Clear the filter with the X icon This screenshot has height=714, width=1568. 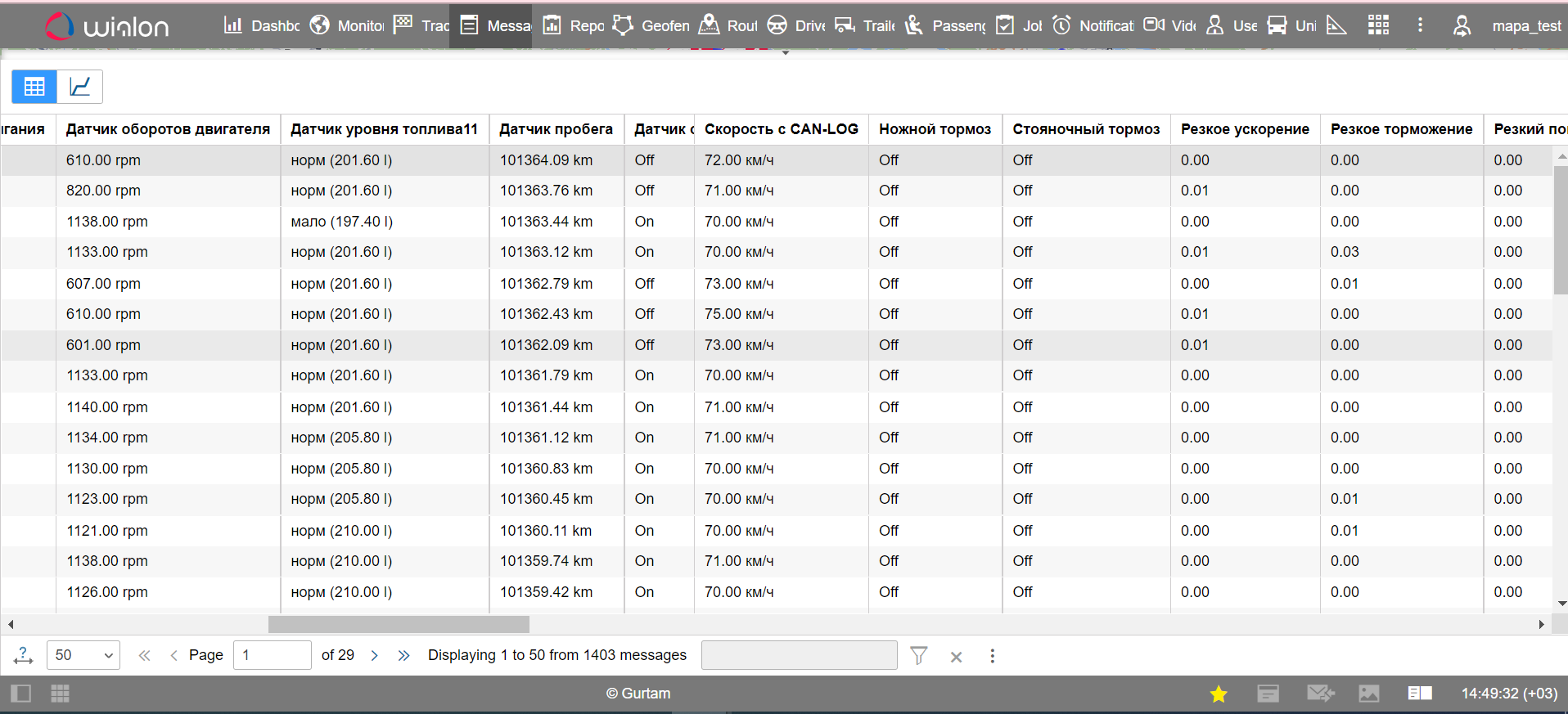(956, 656)
